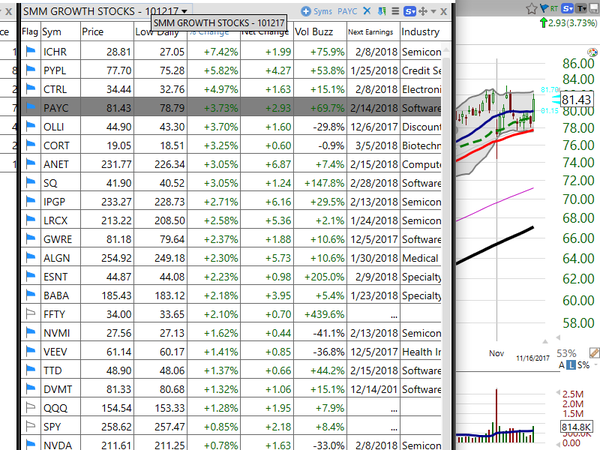Select the SQ symbol row
Screen dimensions: 600x450
tap(231, 183)
